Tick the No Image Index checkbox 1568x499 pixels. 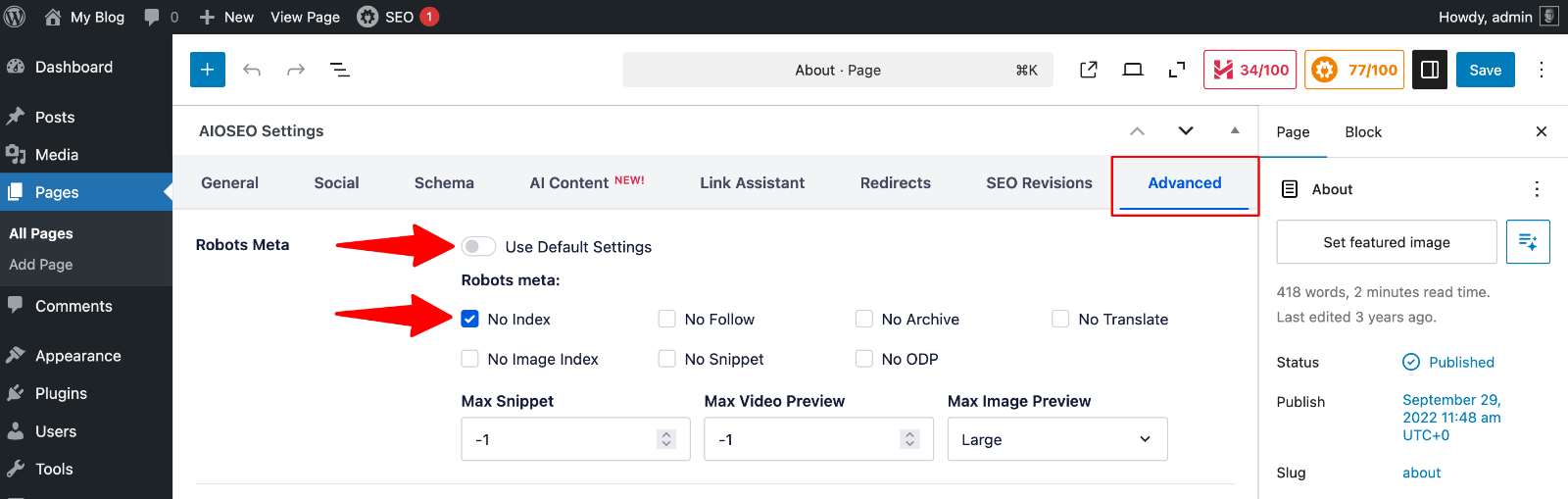click(x=470, y=359)
